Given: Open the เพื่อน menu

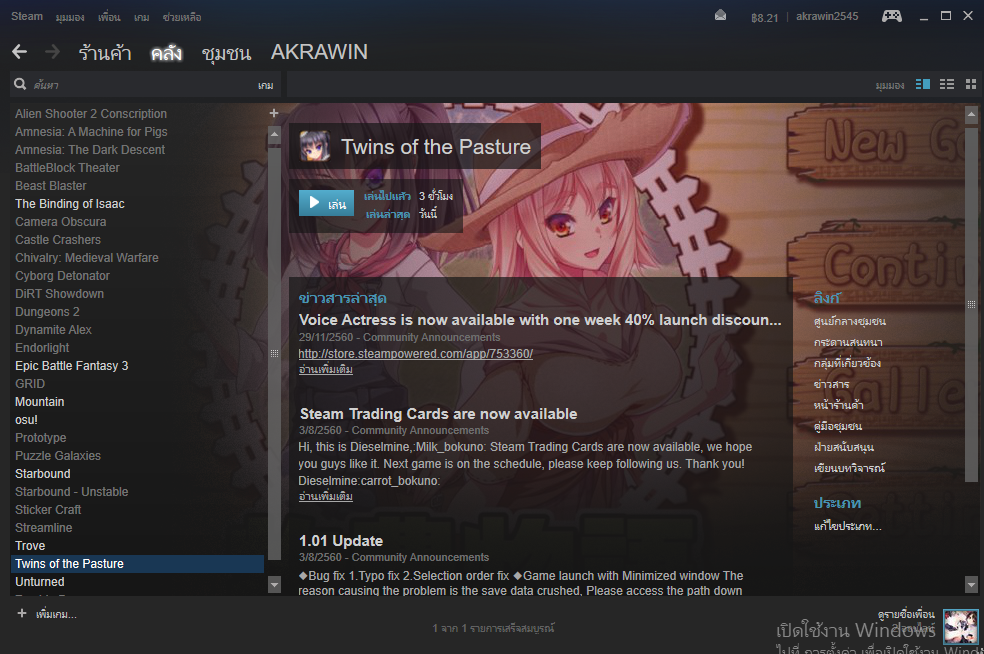Looking at the screenshot, I should (109, 17).
